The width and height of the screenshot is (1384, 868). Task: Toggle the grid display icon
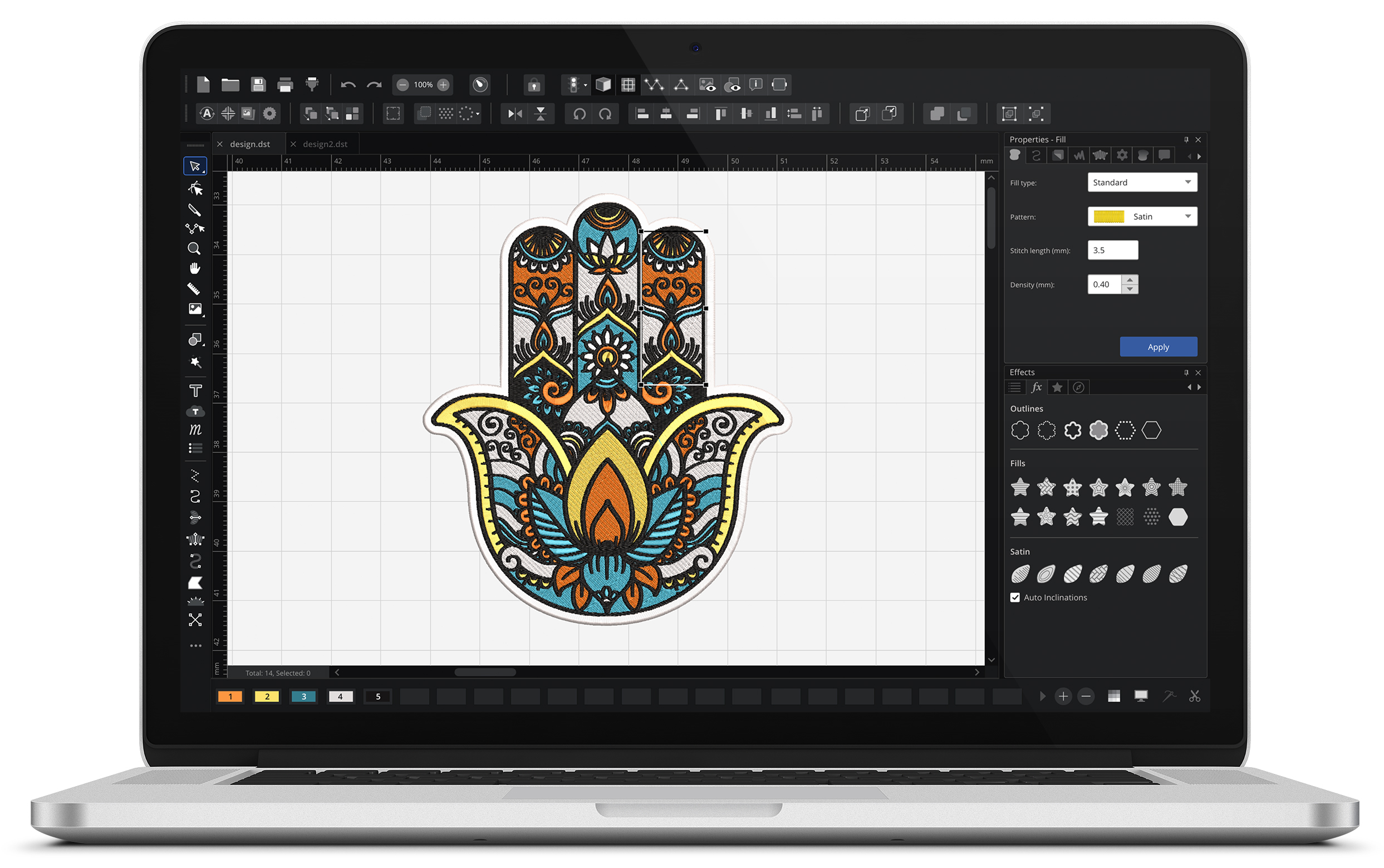point(628,85)
